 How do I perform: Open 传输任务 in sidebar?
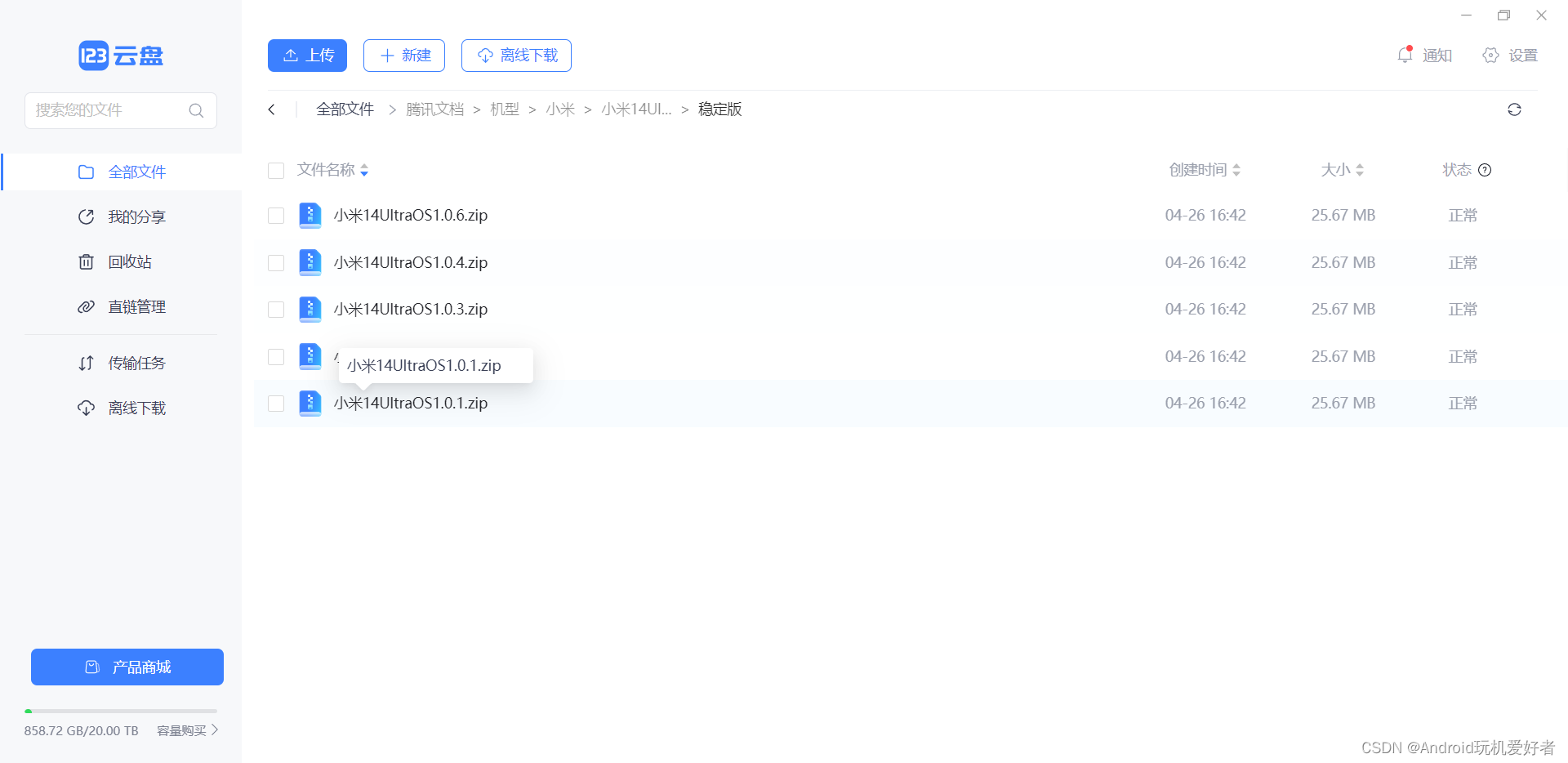point(122,363)
